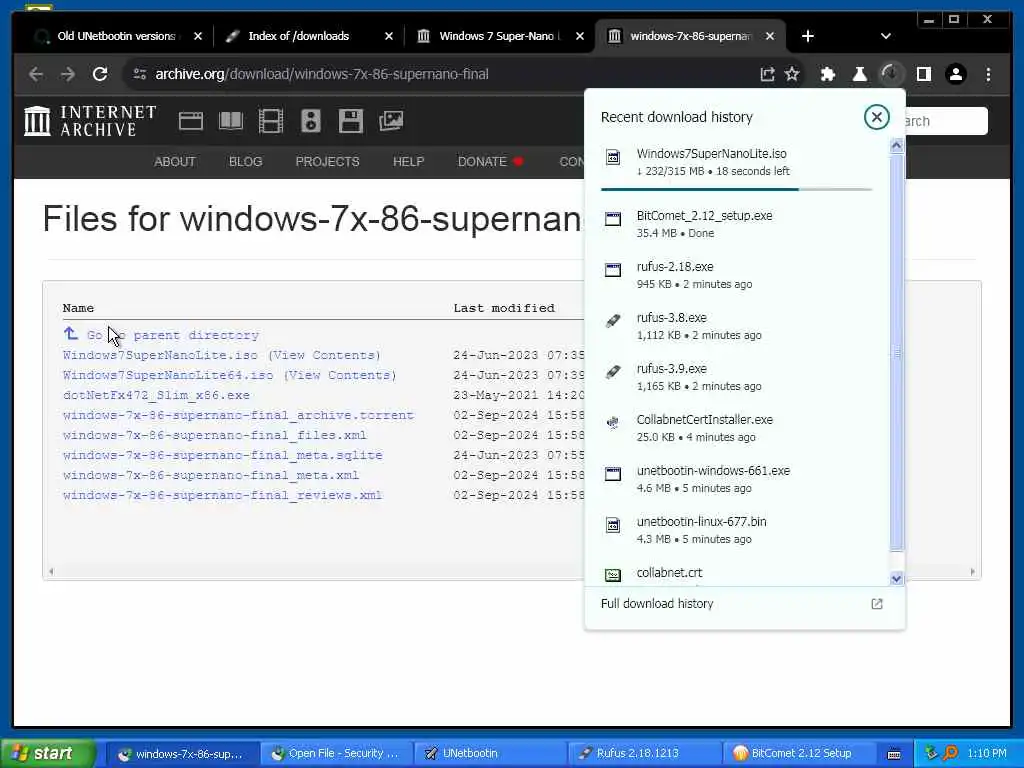Open the extensions puzzle icon
Image resolution: width=1024 pixels, height=768 pixels.
tap(828, 74)
